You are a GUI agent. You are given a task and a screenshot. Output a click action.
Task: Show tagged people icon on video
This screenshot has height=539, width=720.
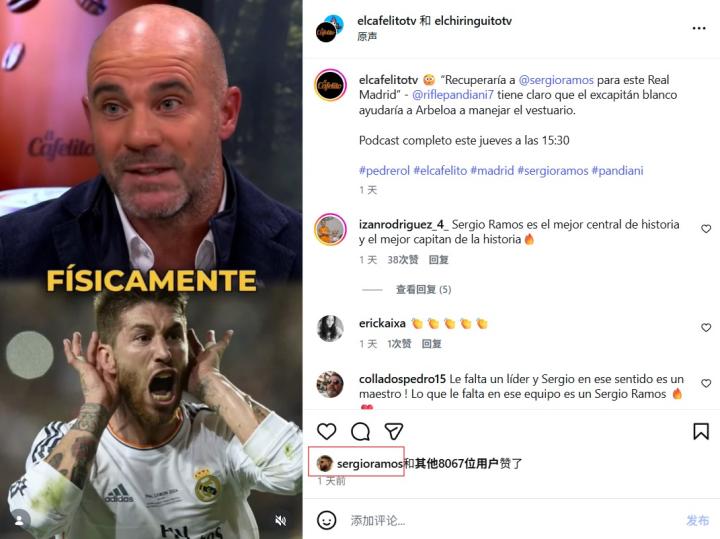click(19, 520)
